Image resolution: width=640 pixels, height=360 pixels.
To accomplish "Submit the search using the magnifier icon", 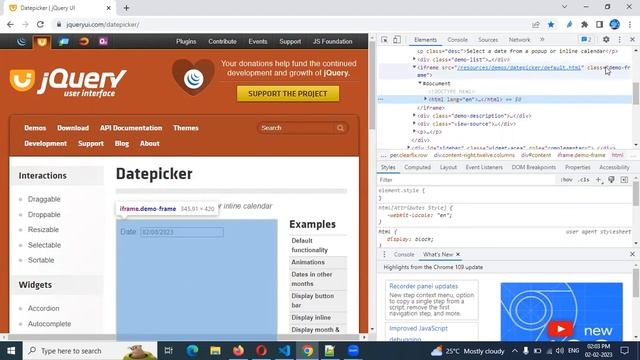I will pos(340,128).
